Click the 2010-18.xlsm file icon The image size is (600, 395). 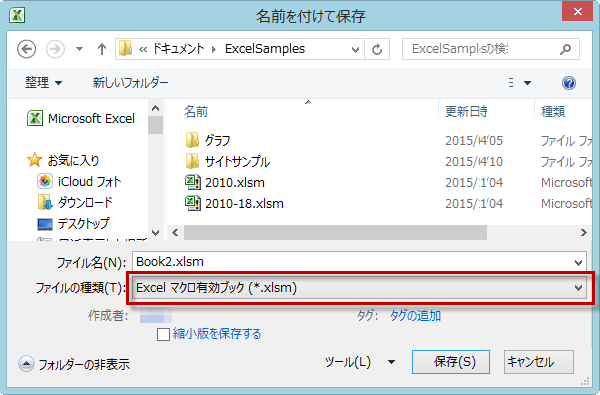[192, 203]
